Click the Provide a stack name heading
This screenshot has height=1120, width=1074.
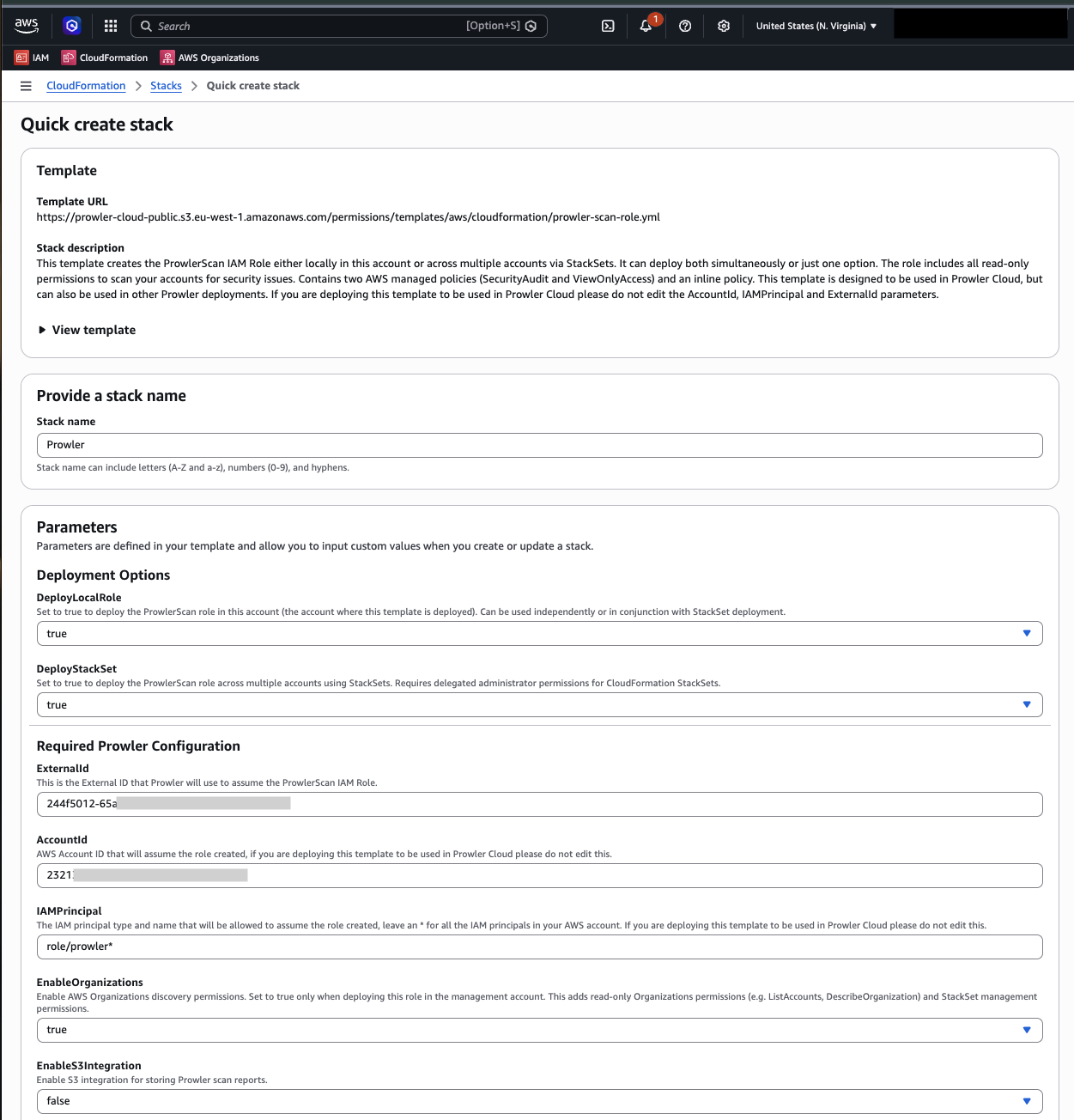point(111,396)
